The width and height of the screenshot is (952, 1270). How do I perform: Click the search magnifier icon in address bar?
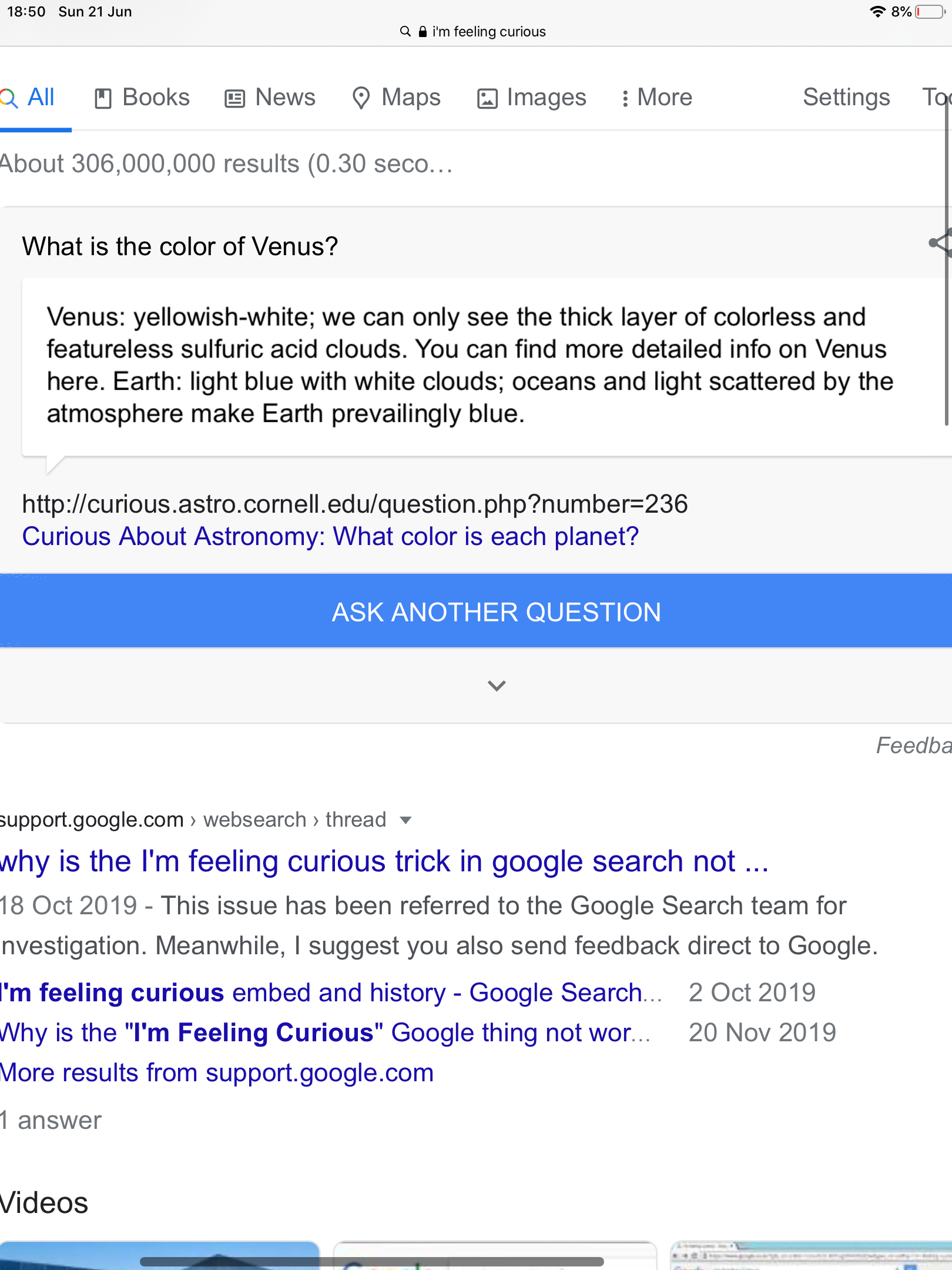pos(405,31)
